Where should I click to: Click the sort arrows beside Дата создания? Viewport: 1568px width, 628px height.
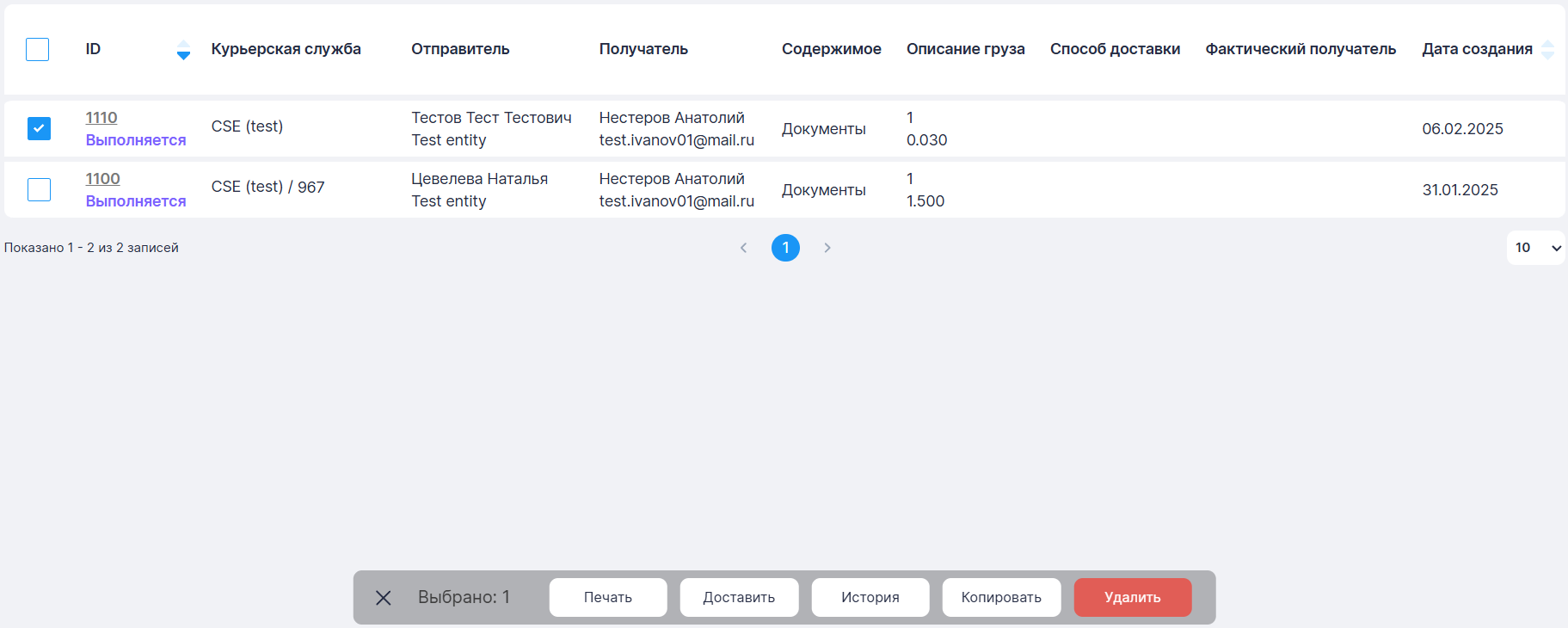1547,50
